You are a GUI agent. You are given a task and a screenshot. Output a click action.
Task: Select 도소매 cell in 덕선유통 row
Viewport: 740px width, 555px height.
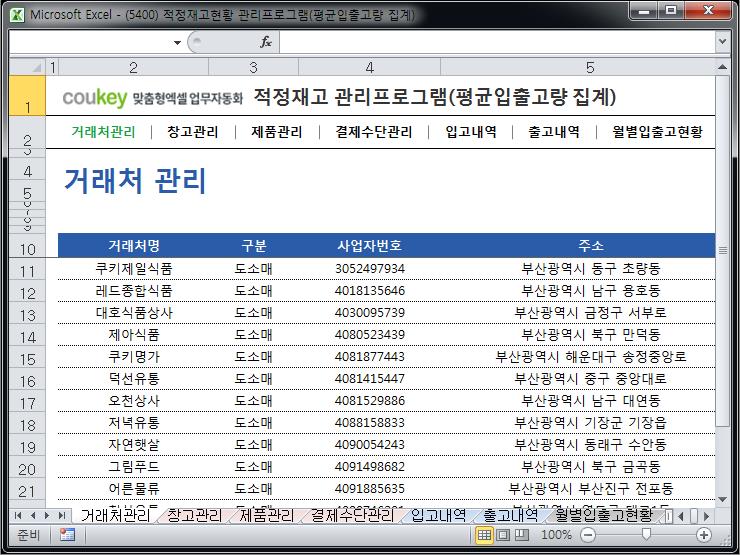253,378
